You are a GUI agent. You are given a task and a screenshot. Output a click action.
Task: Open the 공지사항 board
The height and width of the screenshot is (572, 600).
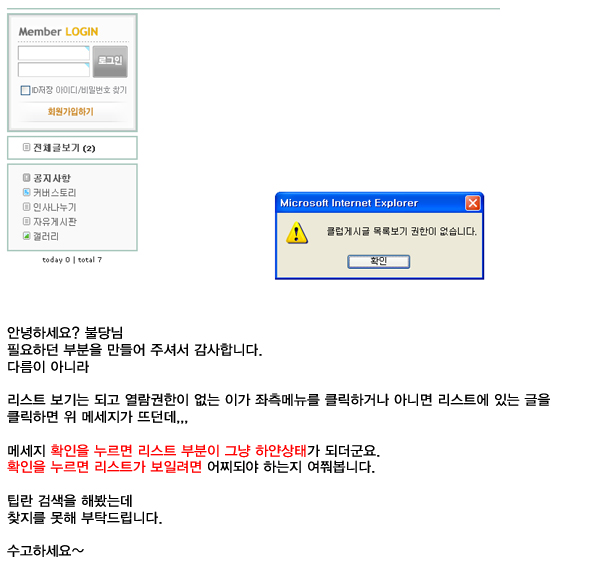pos(52,178)
